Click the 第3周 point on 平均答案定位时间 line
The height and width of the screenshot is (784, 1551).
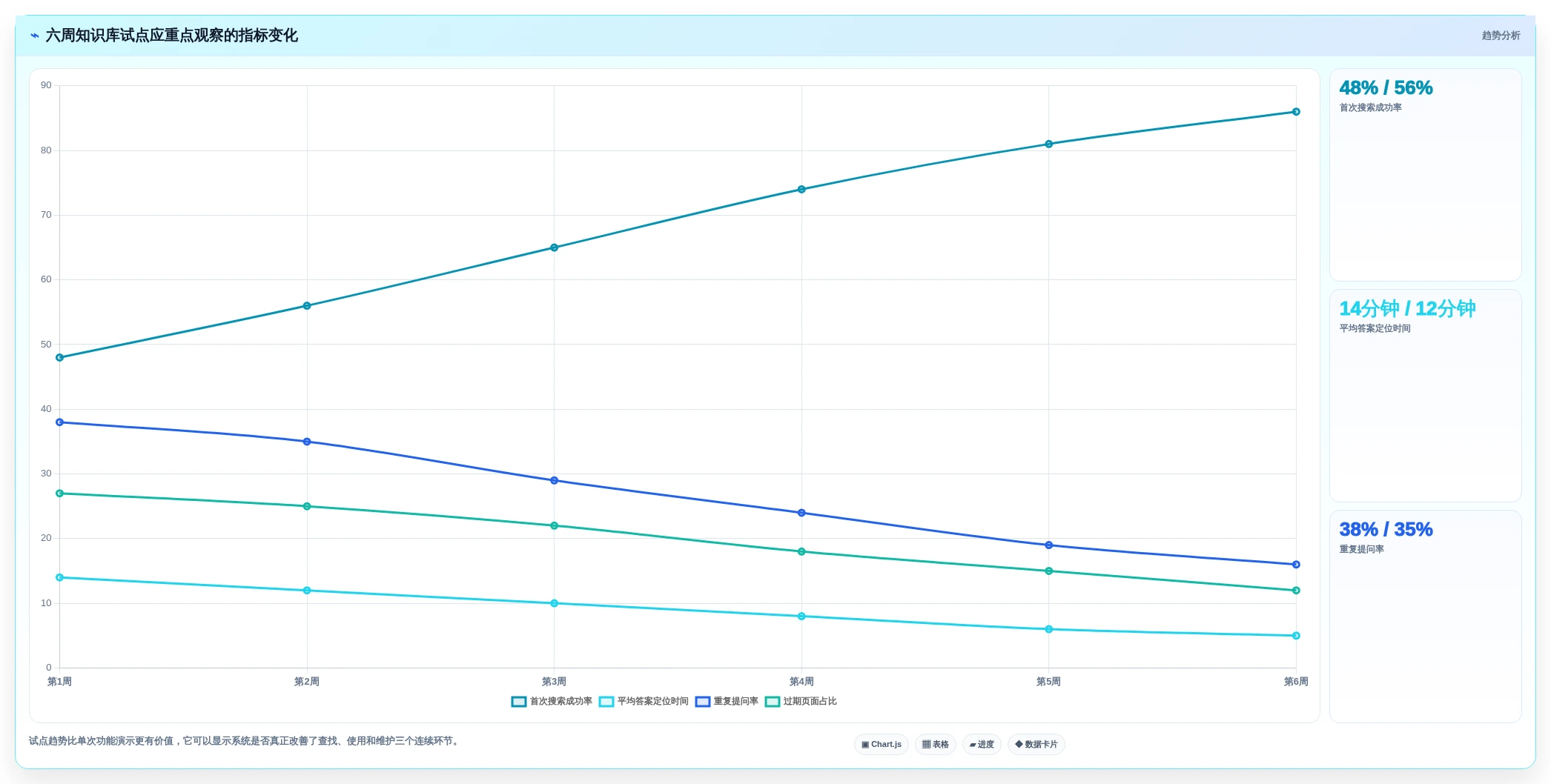tap(555, 603)
